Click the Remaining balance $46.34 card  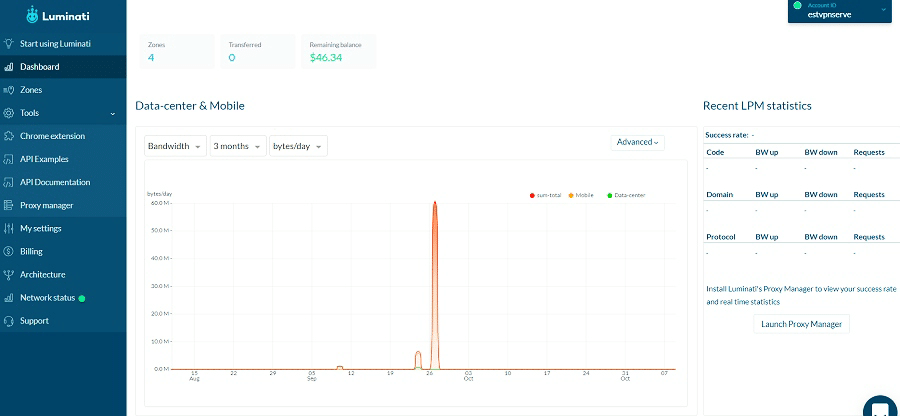pyautogui.click(x=339, y=51)
